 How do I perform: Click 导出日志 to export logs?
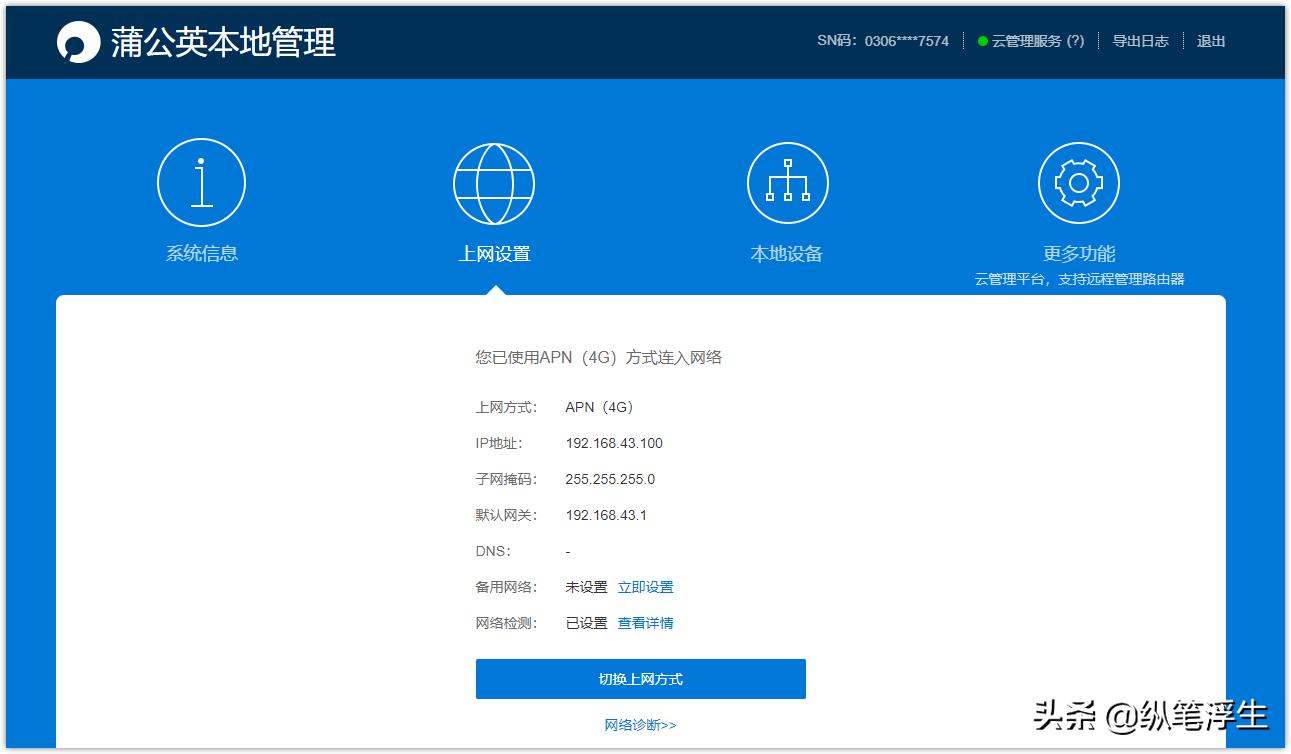1140,41
